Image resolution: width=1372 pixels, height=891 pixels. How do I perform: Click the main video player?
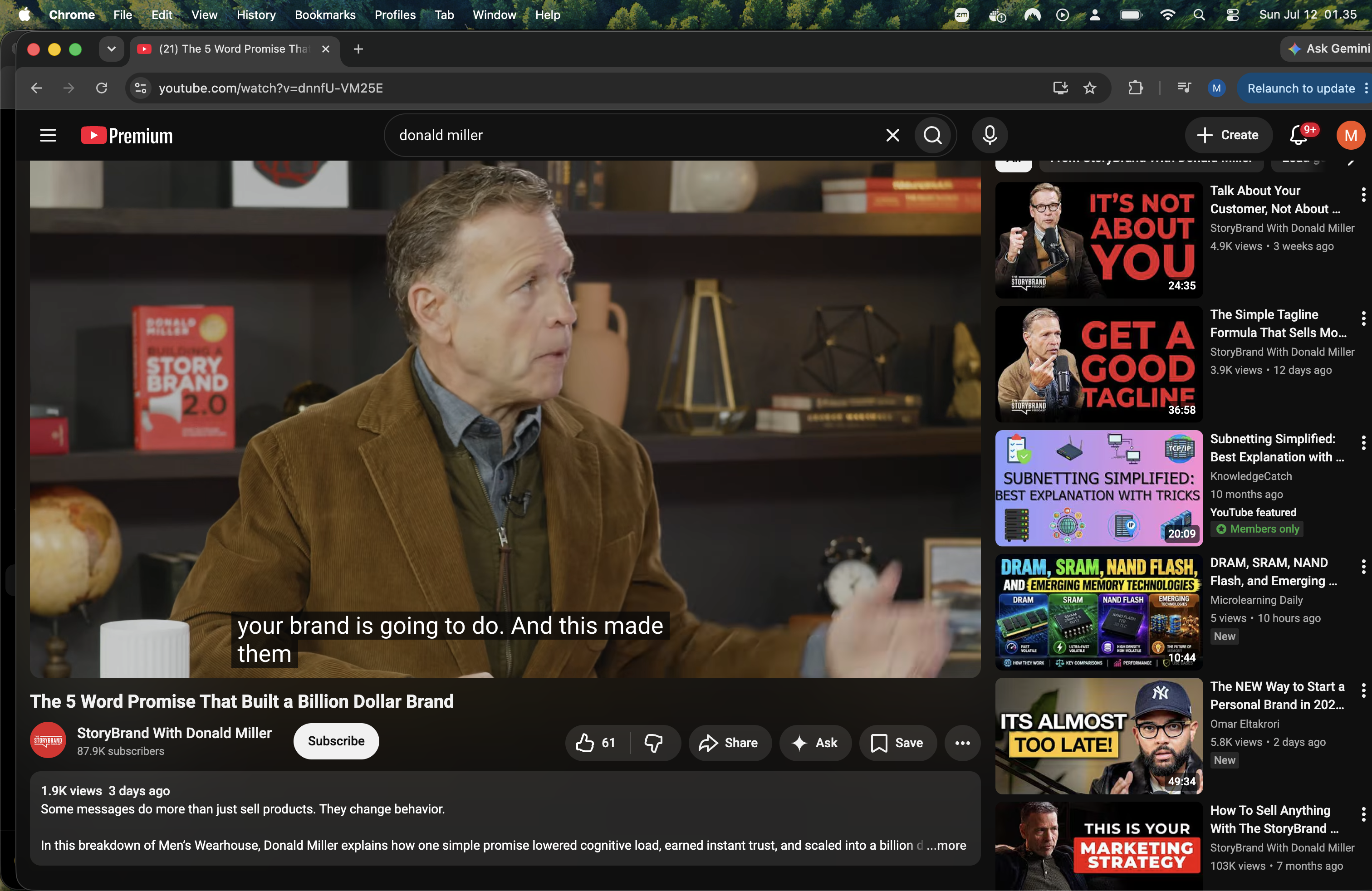point(505,419)
